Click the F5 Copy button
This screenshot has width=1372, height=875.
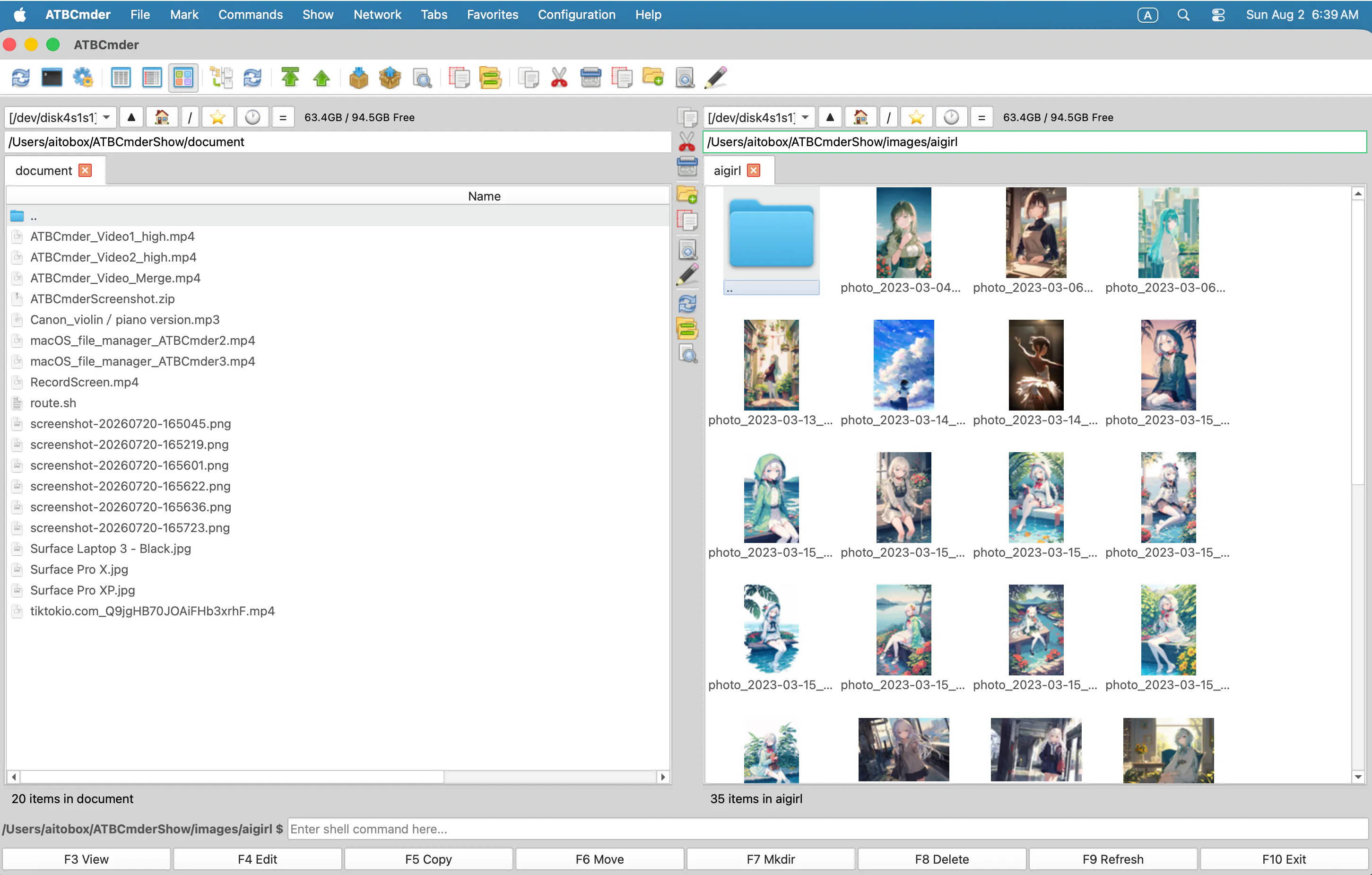[428, 859]
